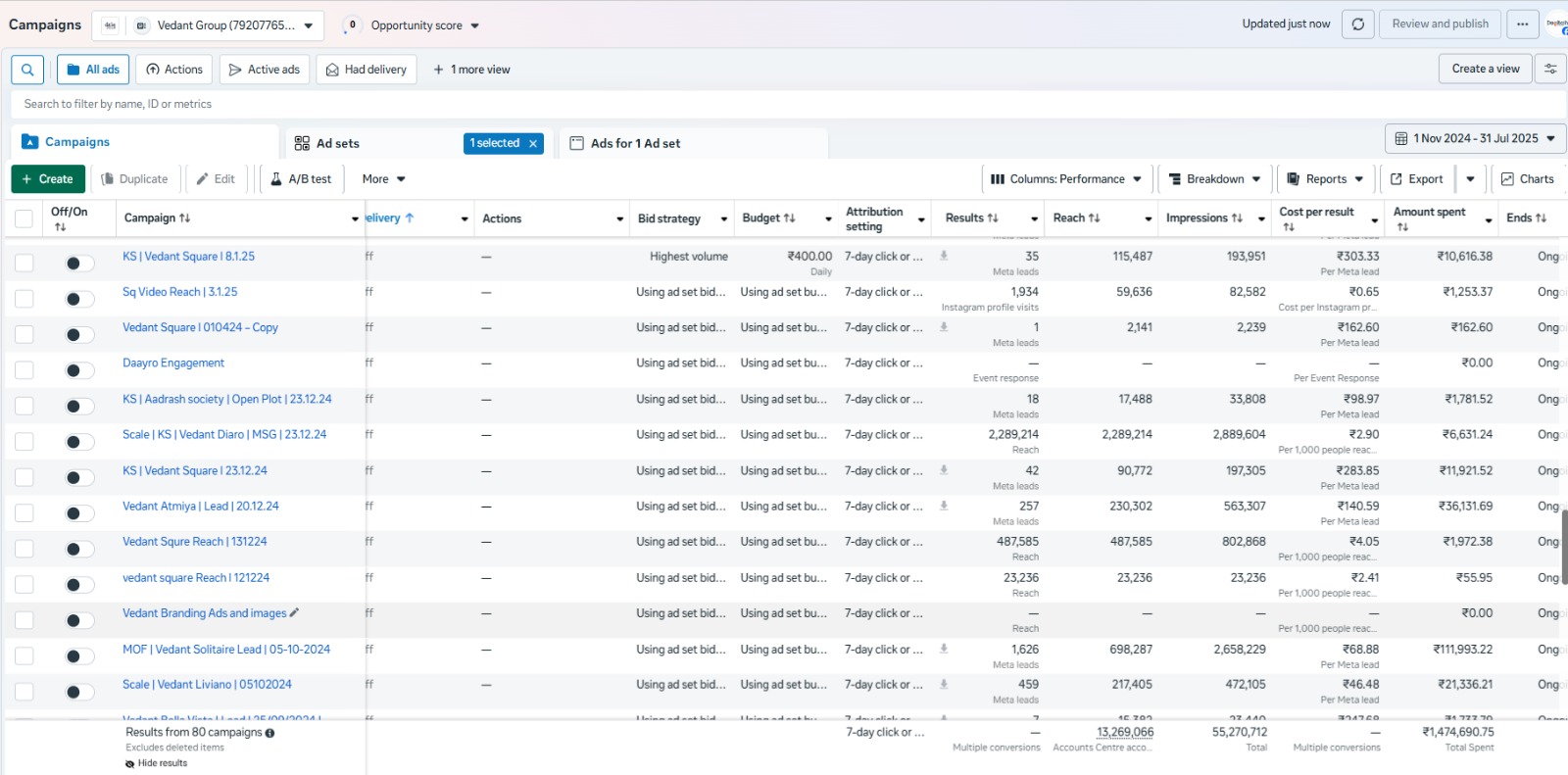Toggle the Sq Video Reach 3.1.25 campaign switch

click(79, 299)
